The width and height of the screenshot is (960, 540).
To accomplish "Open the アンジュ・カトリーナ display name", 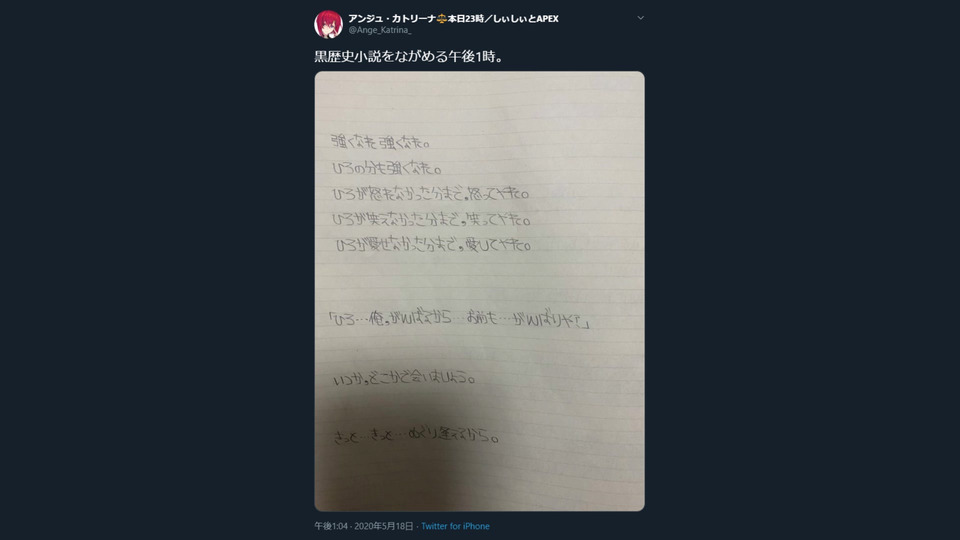I will pyautogui.click(x=392, y=18).
